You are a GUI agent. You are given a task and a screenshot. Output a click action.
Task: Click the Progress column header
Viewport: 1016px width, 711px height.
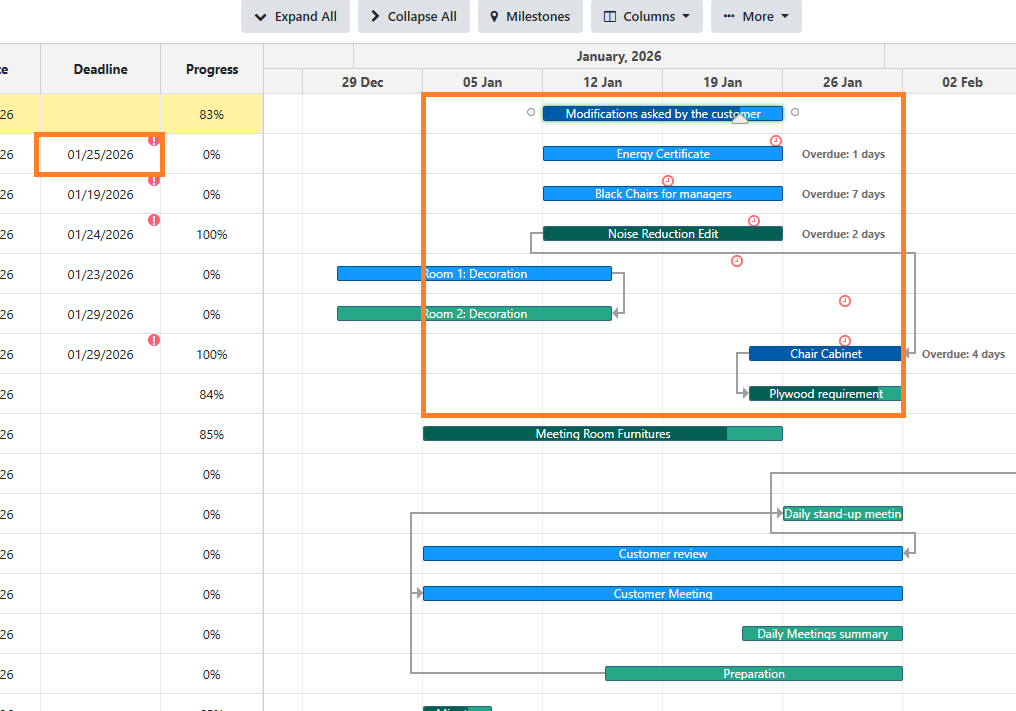pos(212,69)
